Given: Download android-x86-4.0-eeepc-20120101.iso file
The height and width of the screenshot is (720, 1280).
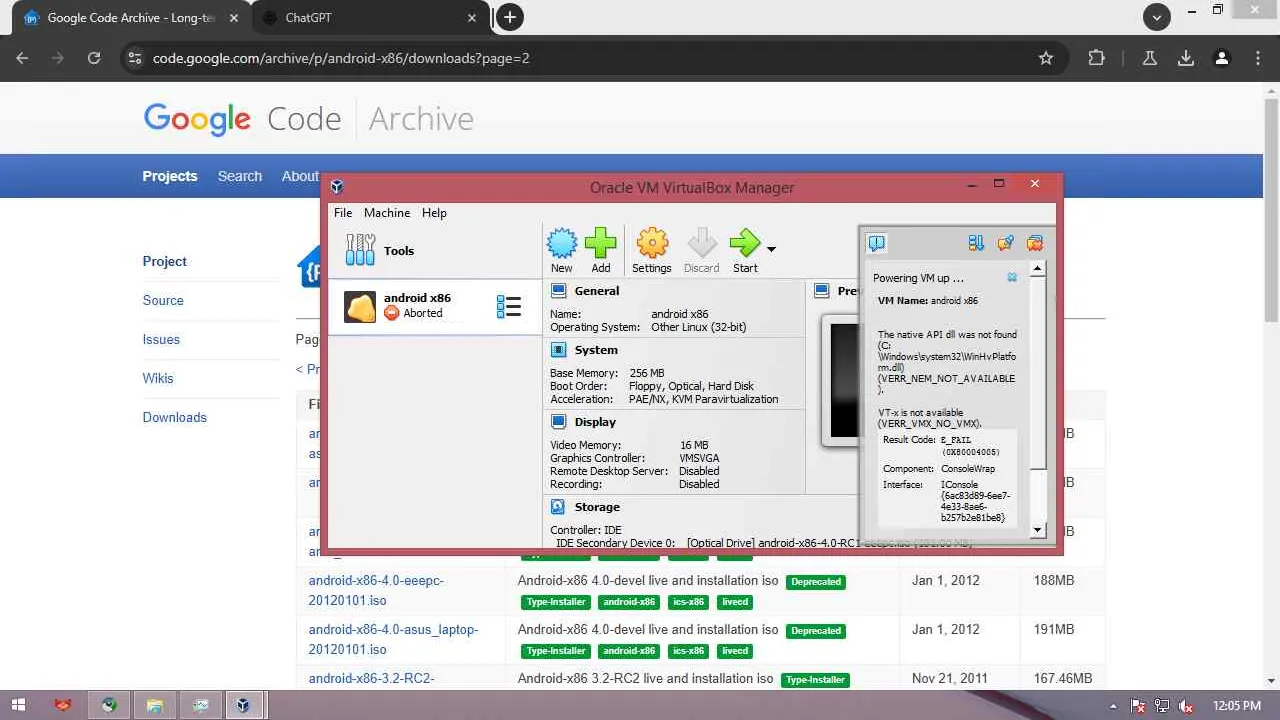Looking at the screenshot, I should click(x=376, y=590).
